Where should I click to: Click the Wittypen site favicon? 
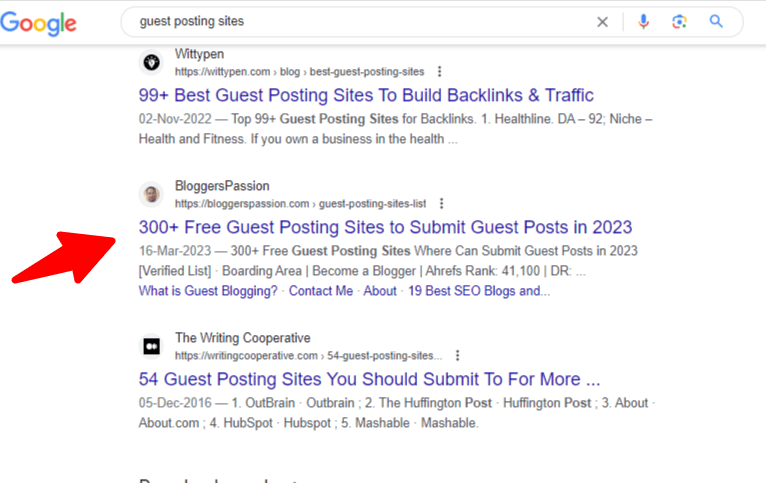[151, 63]
